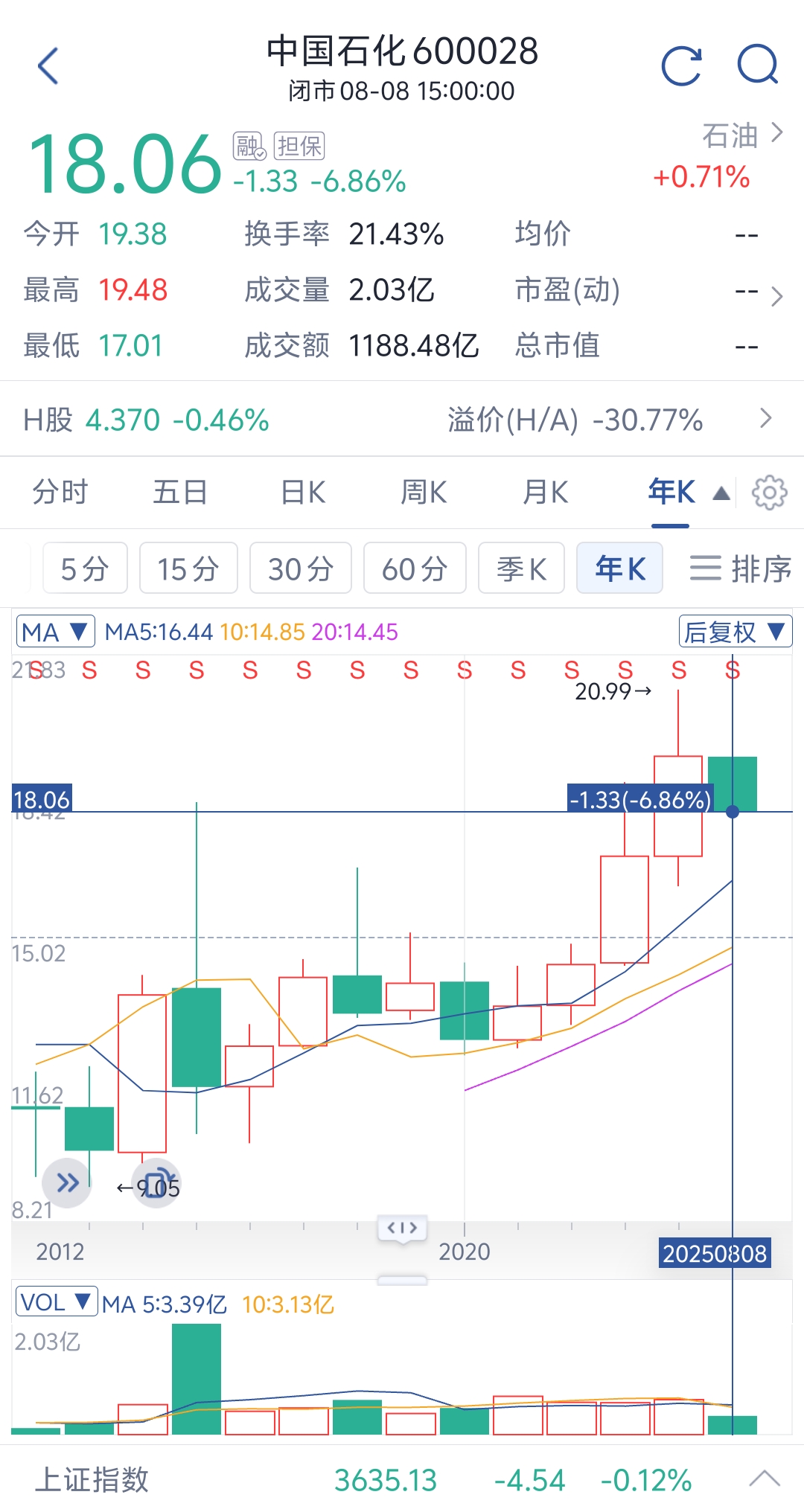This screenshot has height=1512, width=804.
Task: Tap the 上证指数 3635.13 value
Action: 386,1480
